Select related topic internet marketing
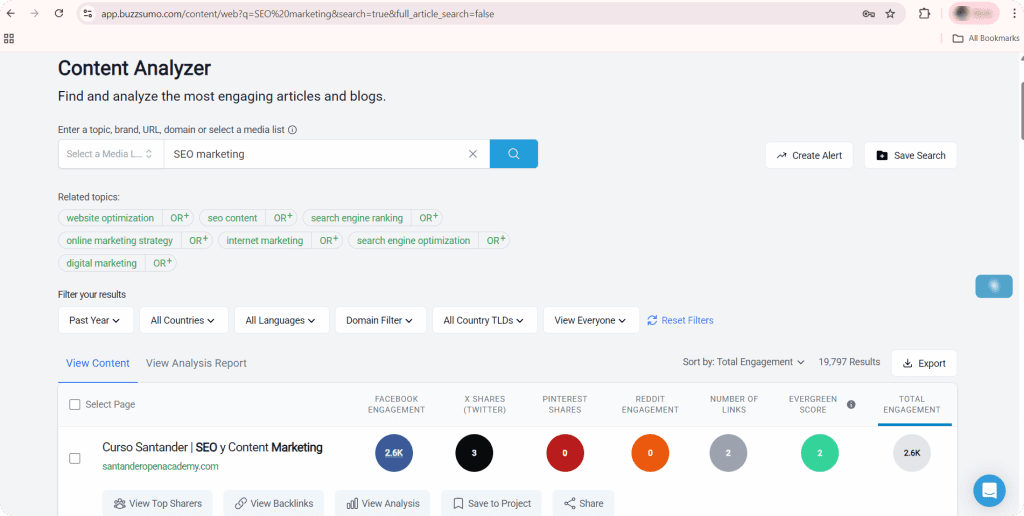 pyautogui.click(x=264, y=241)
